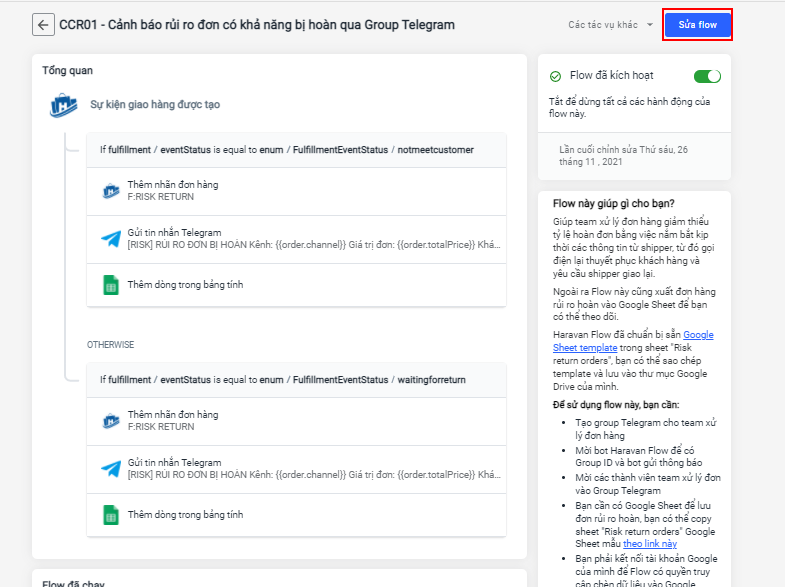Open the 'Google Sheet template' link

pos(633,341)
